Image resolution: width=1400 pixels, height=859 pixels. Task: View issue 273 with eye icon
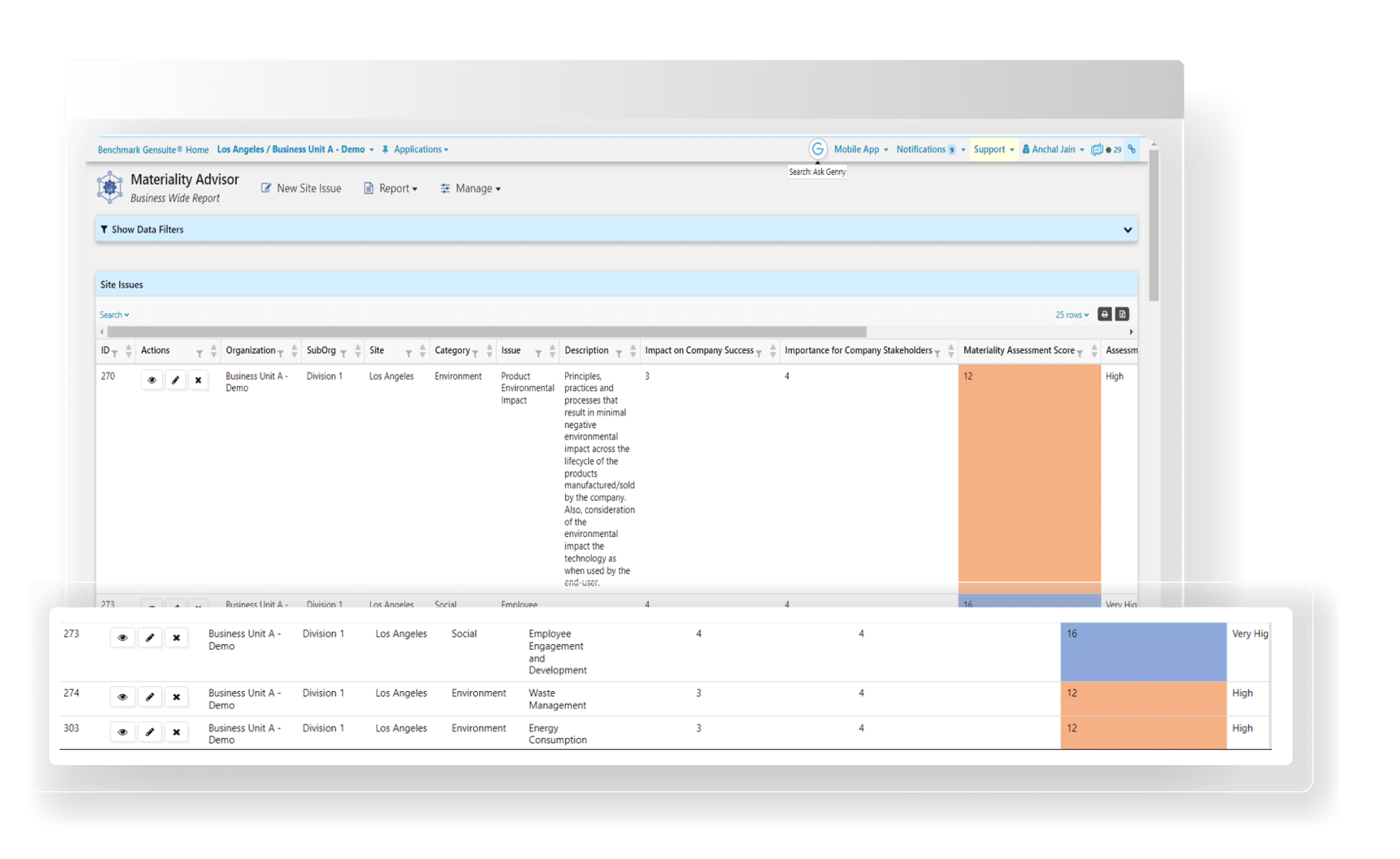pos(122,638)
